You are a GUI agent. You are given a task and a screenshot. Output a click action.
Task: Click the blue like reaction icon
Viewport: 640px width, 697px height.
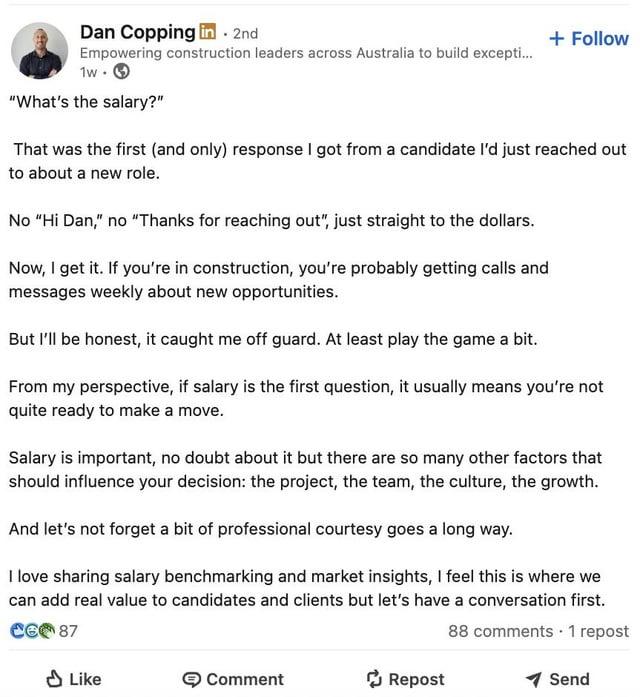coord(16,631)
